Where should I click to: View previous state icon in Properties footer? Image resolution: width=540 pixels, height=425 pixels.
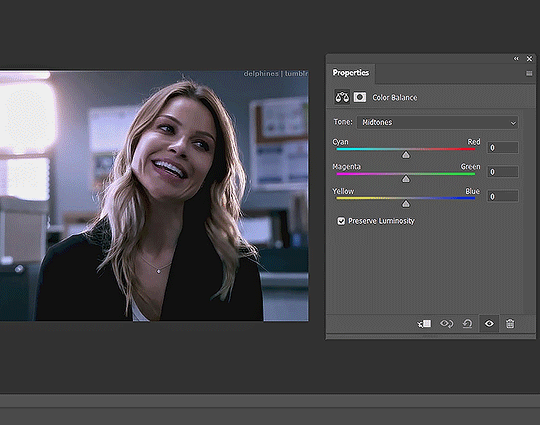click(447, 324)
